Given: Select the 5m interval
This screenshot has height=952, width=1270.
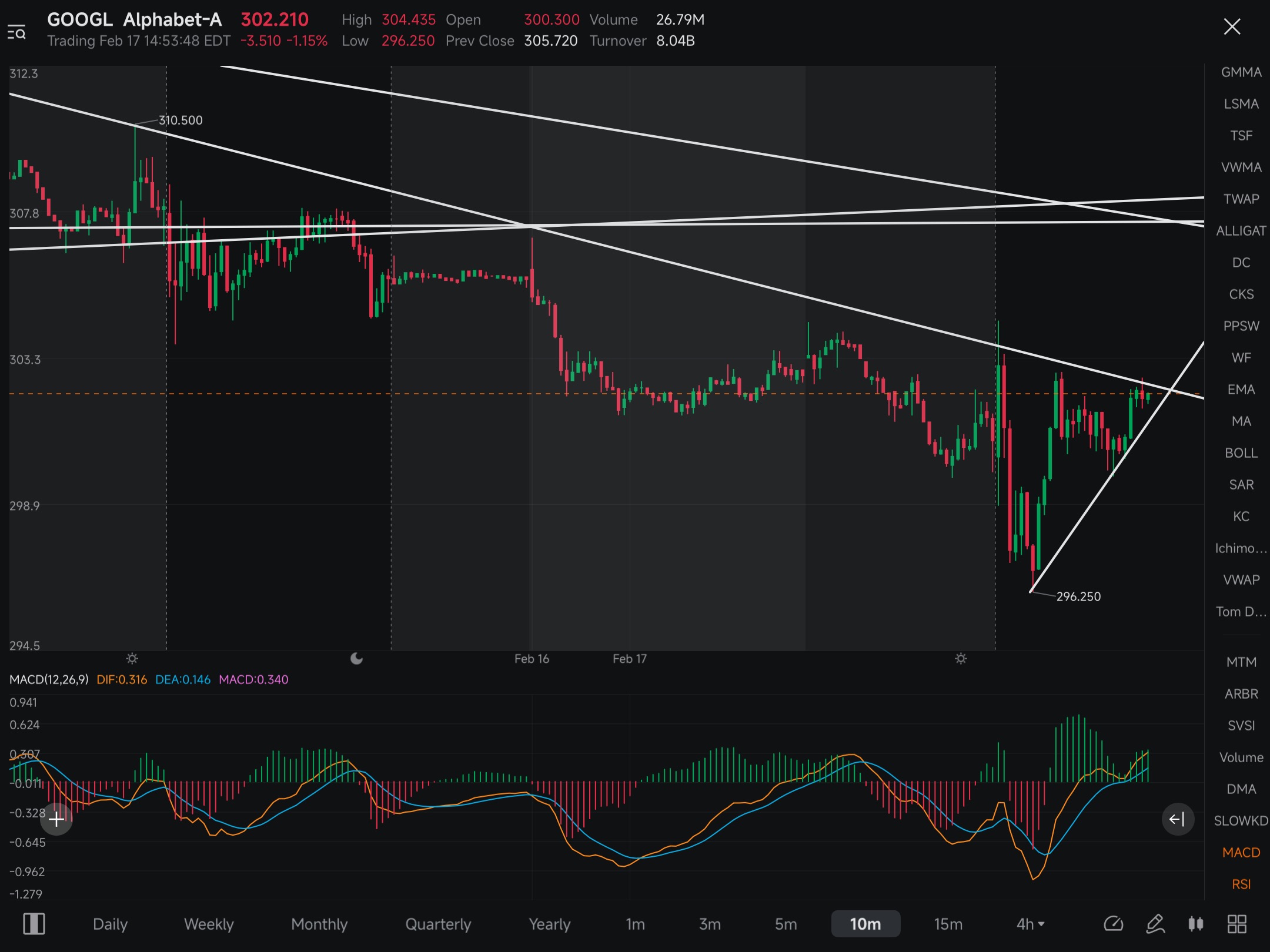Looking at the screenshot, I should (786, 924).
